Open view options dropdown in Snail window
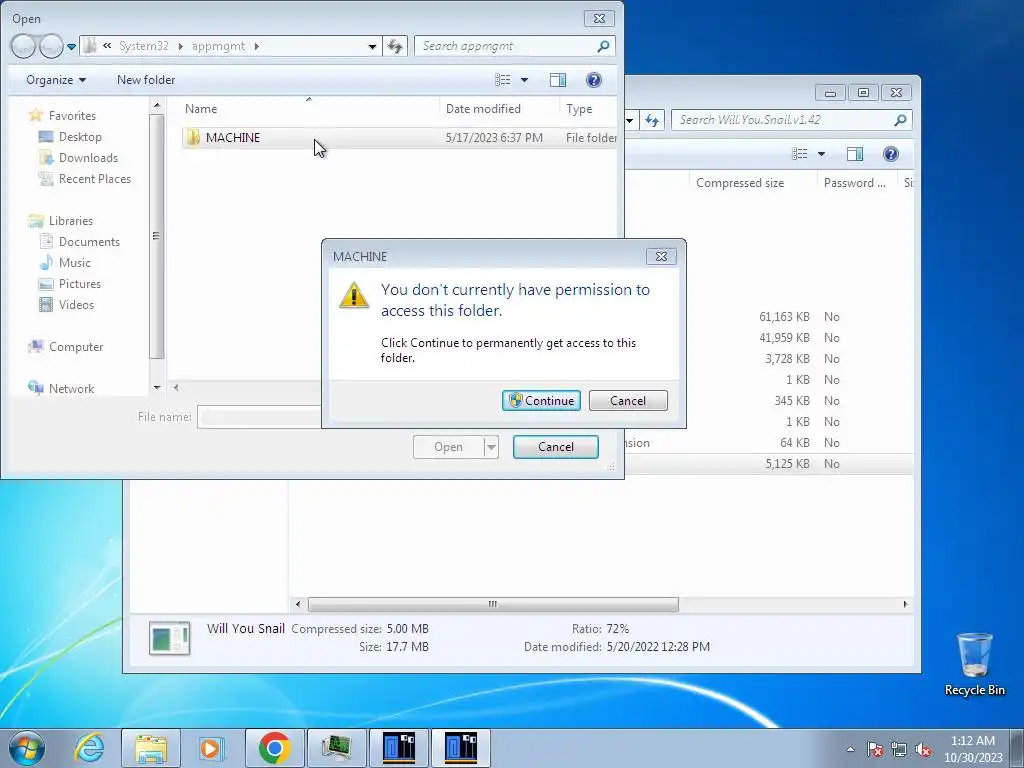The height and width of the screenshot is (768, 1024). 822,154
